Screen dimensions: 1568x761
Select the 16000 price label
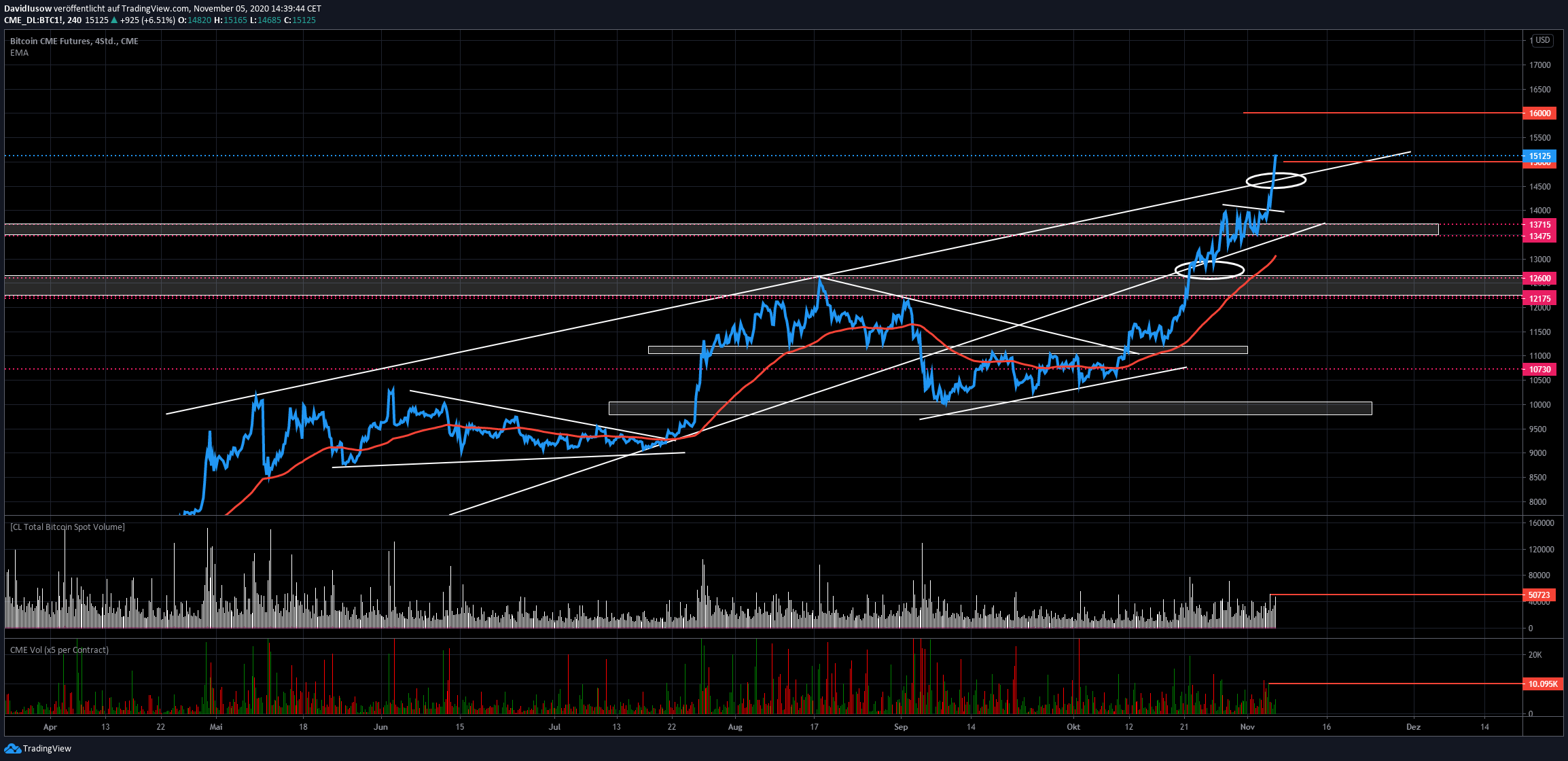(x=1539, y=113)
